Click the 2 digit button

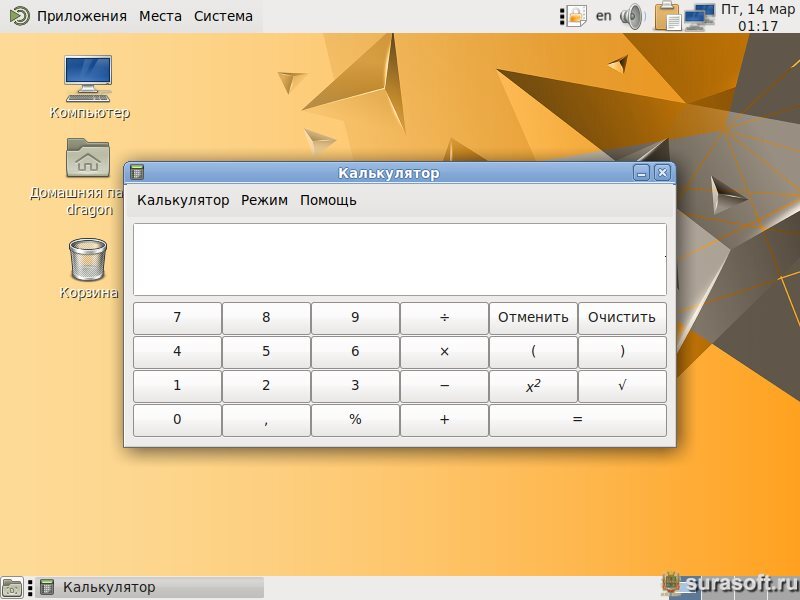tap(266, 386)
